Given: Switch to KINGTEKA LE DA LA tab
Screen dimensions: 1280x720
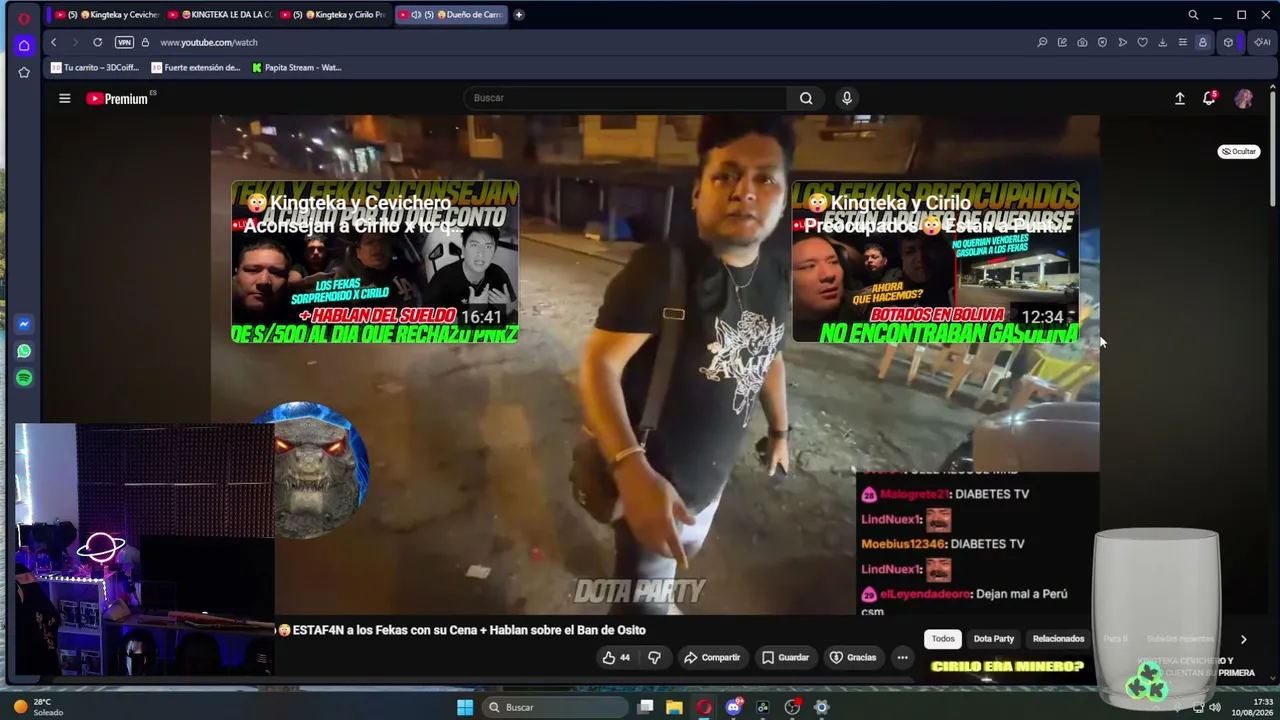Looking at the screenshot, I should tap(220, 15).
